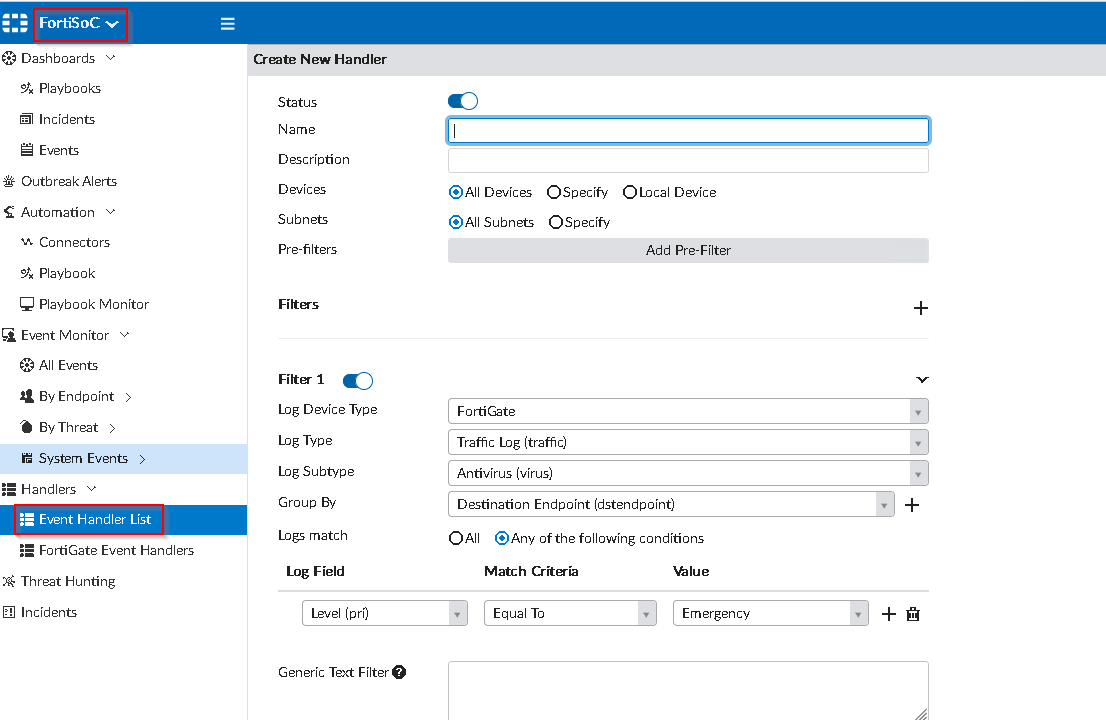Screen dimensions: 1106x720
Task: Select Specify radio for Subnets
Action: pos(556,222)
